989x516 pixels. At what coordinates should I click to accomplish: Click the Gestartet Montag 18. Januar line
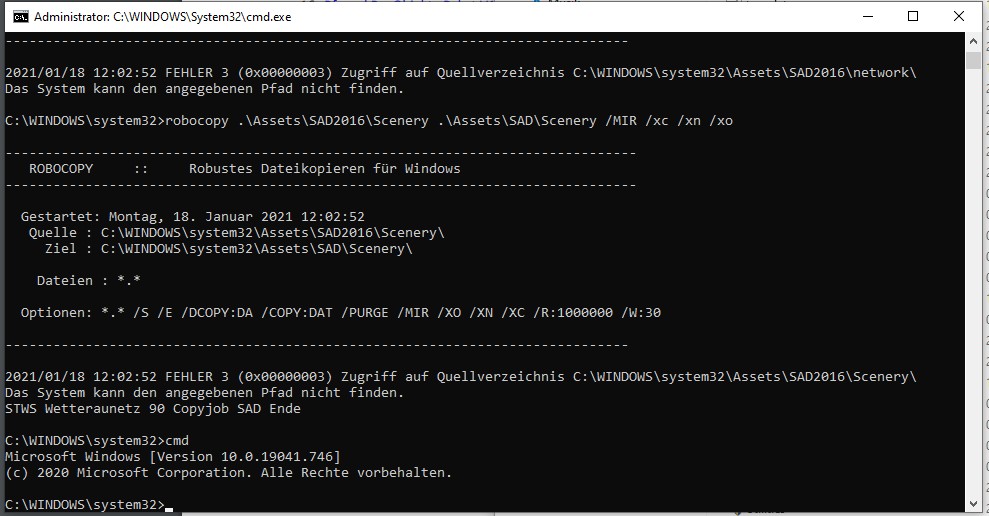(x=192, y=216)
